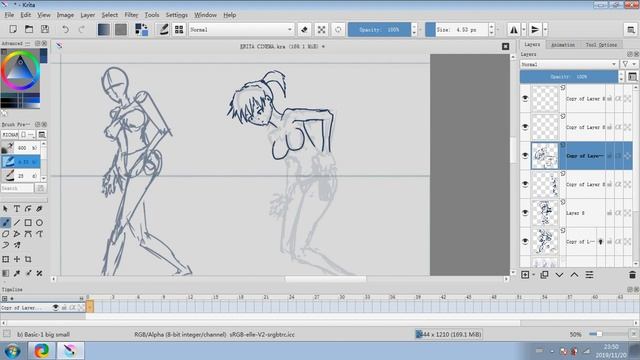Open the brush settings editor
Screen dimensions: 640x360
click(164, 29)
